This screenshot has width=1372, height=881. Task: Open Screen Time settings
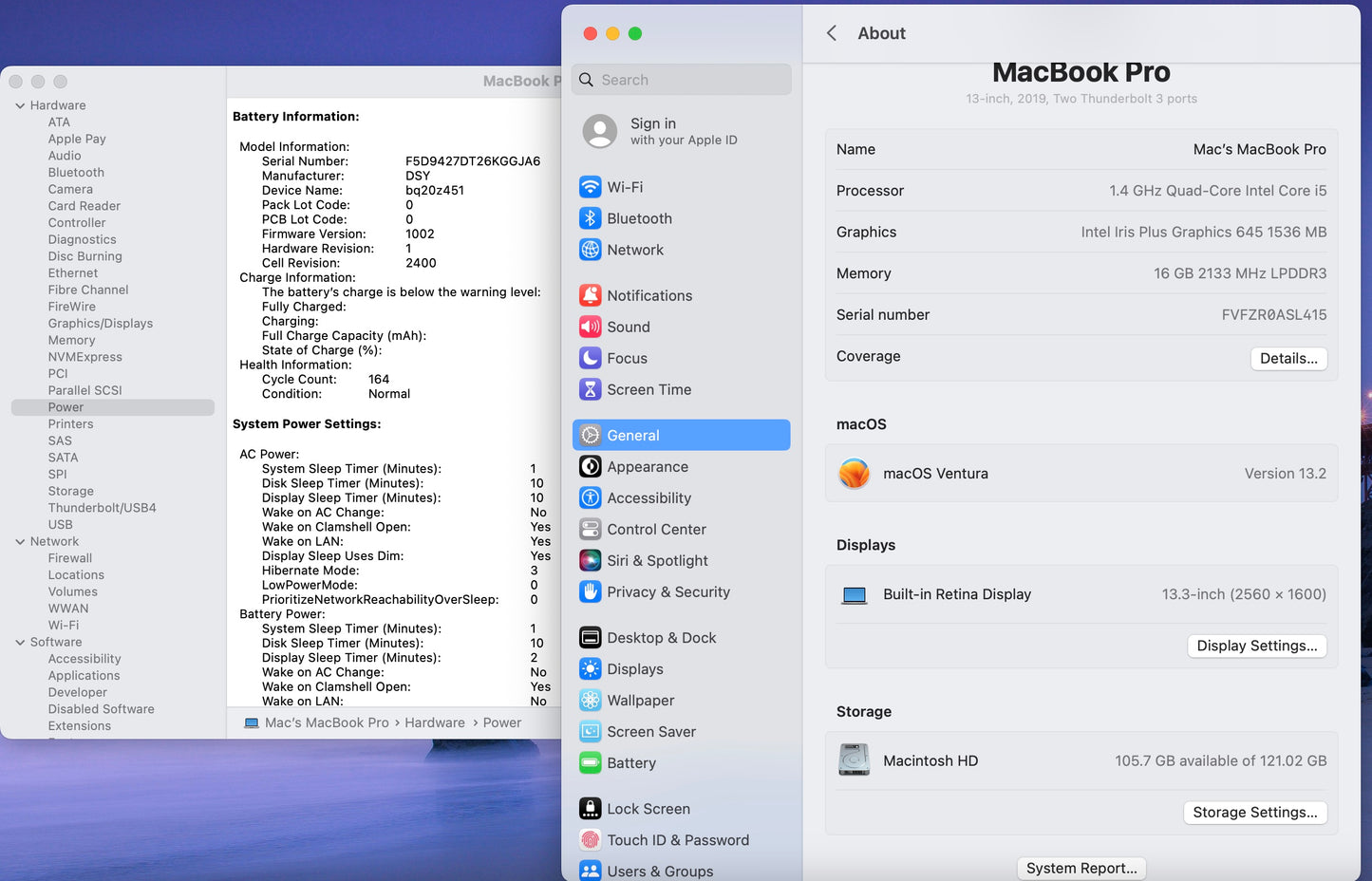tap(648, 389)
